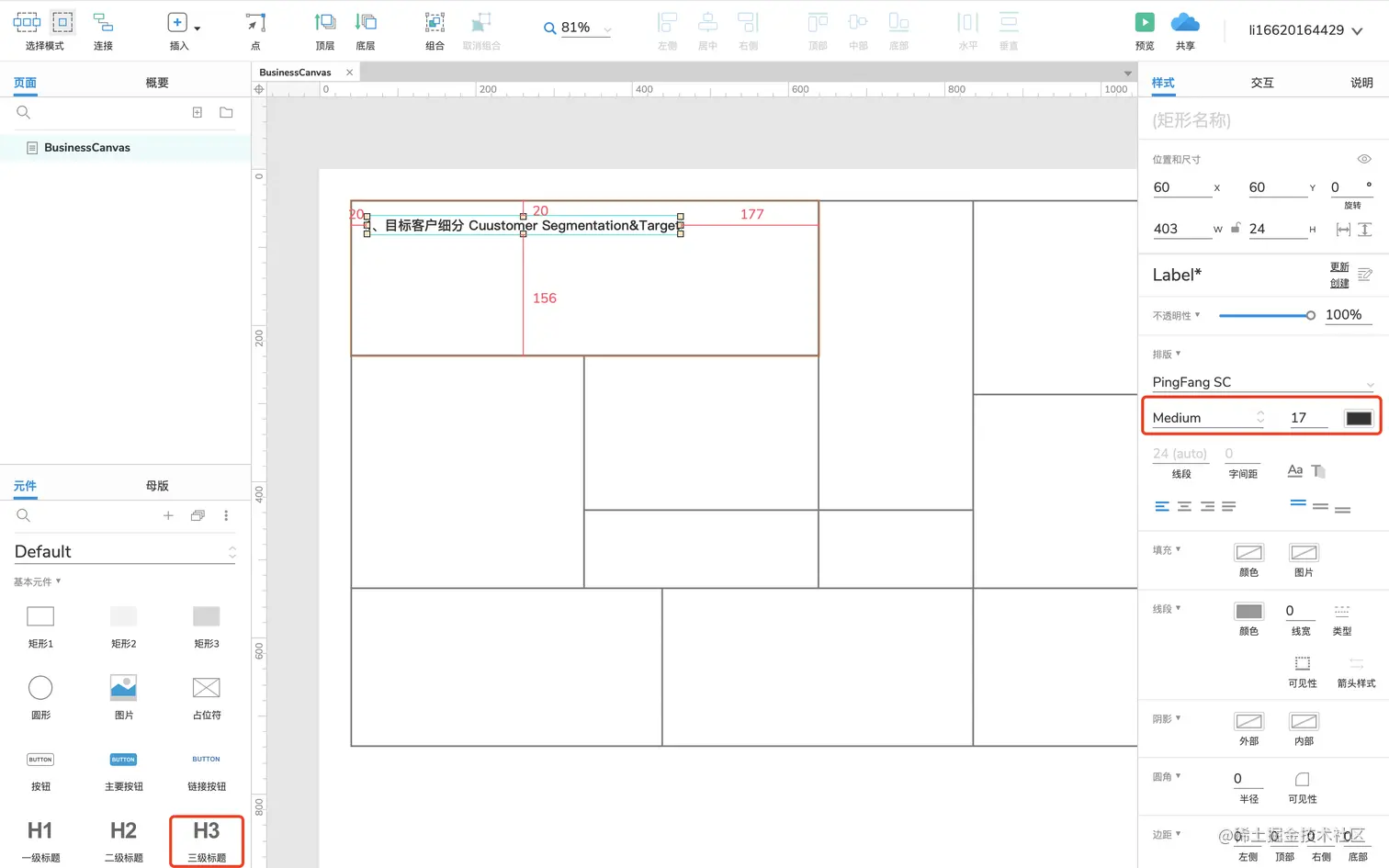Set bottom vertical text alignment

point(1342,508)
